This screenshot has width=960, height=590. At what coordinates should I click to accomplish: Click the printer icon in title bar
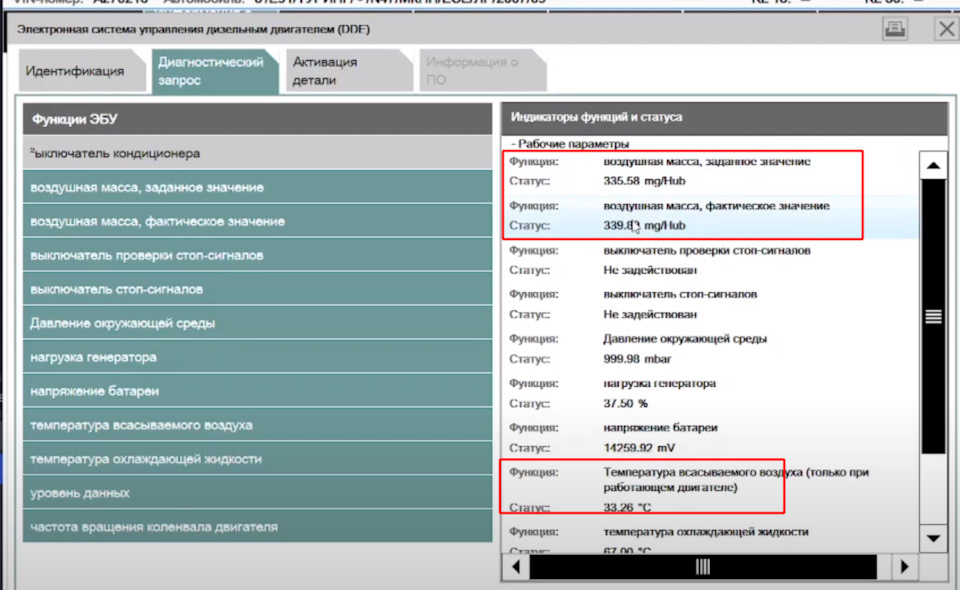pyautogui.click(x=894, y=29)
